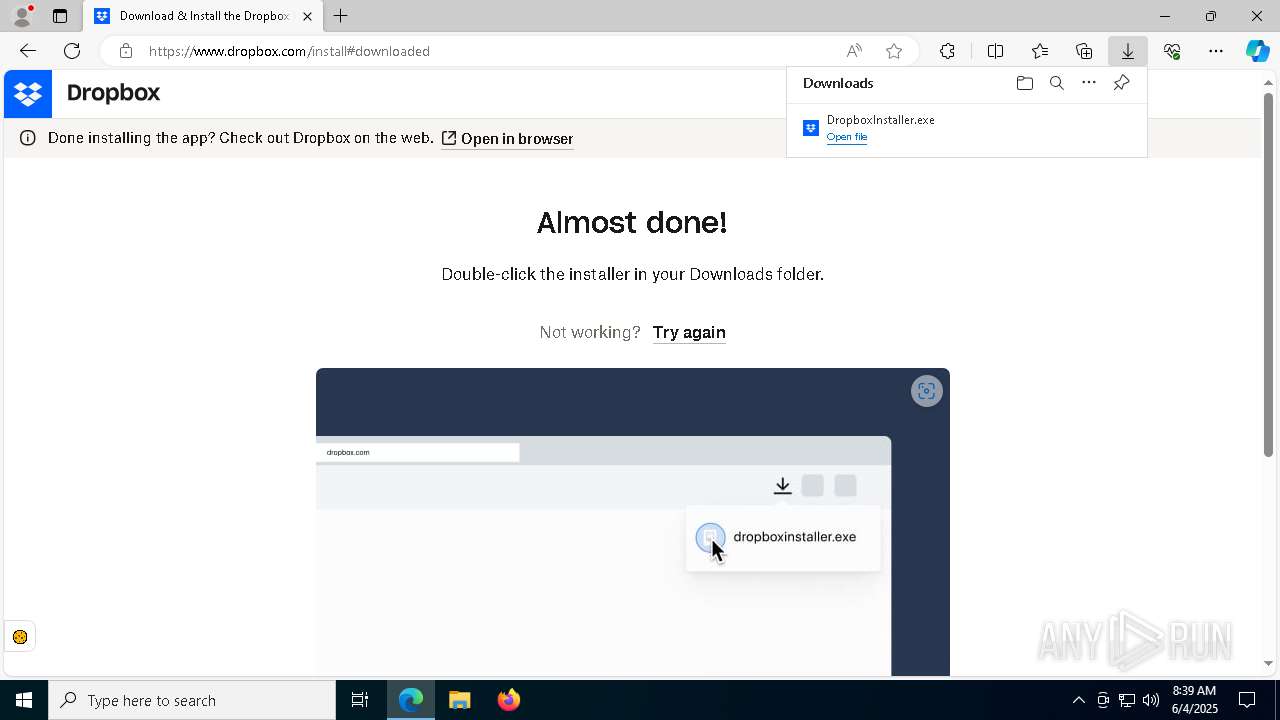Open the tab actions menu icon
This screenshot has height=720, width=1280.
click(x=60, y=16)
